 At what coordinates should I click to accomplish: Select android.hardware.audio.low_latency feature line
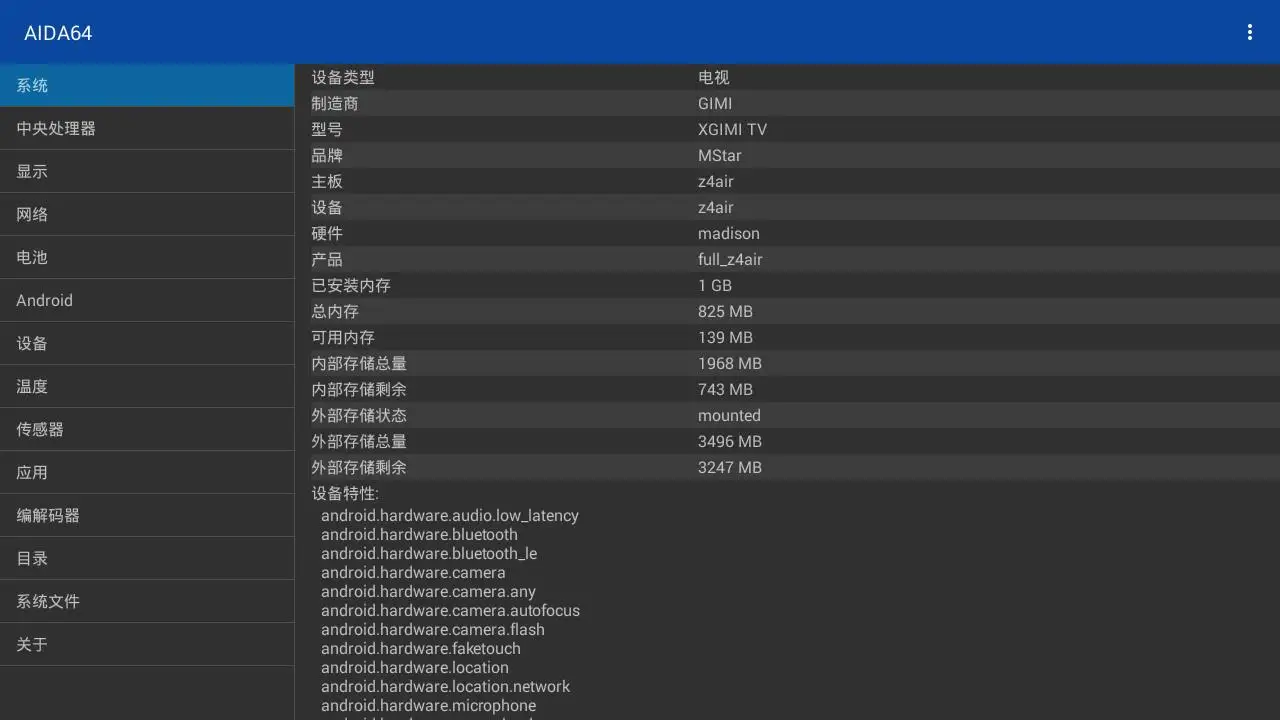click(450, 516)
